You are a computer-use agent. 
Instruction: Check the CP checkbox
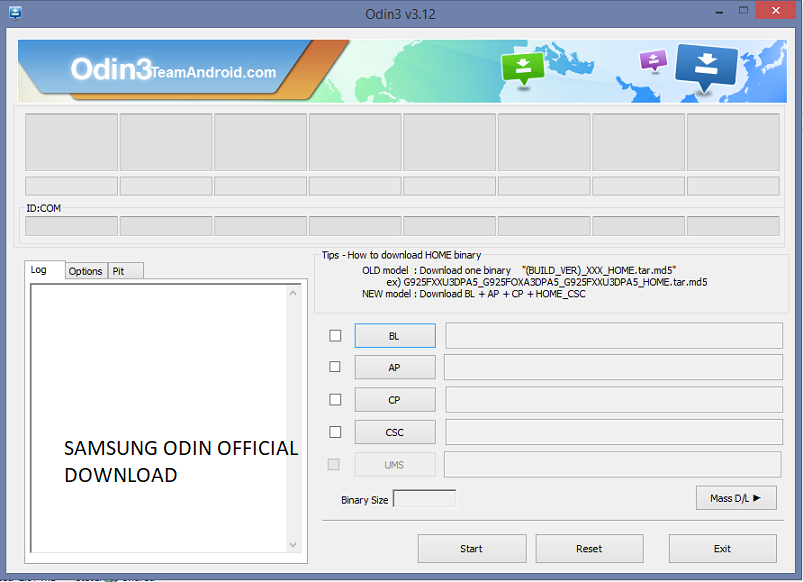click(x=335, y=399)
